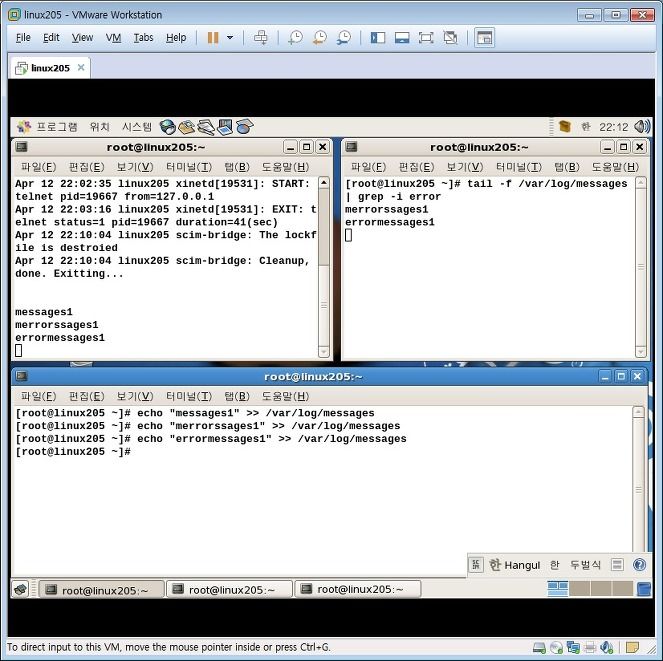The width and height of the screenshot is (663, 661).
Task: Open the volume speaker icon on GNOME panel
Action: click(x=642, y=126)
